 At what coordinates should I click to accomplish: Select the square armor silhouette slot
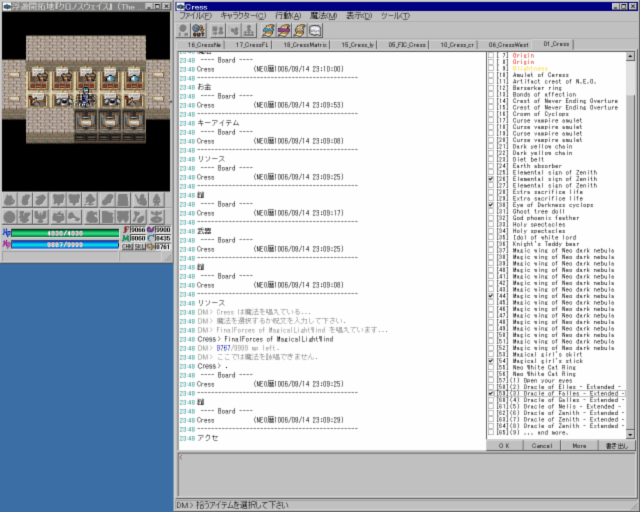pos(123,200)
